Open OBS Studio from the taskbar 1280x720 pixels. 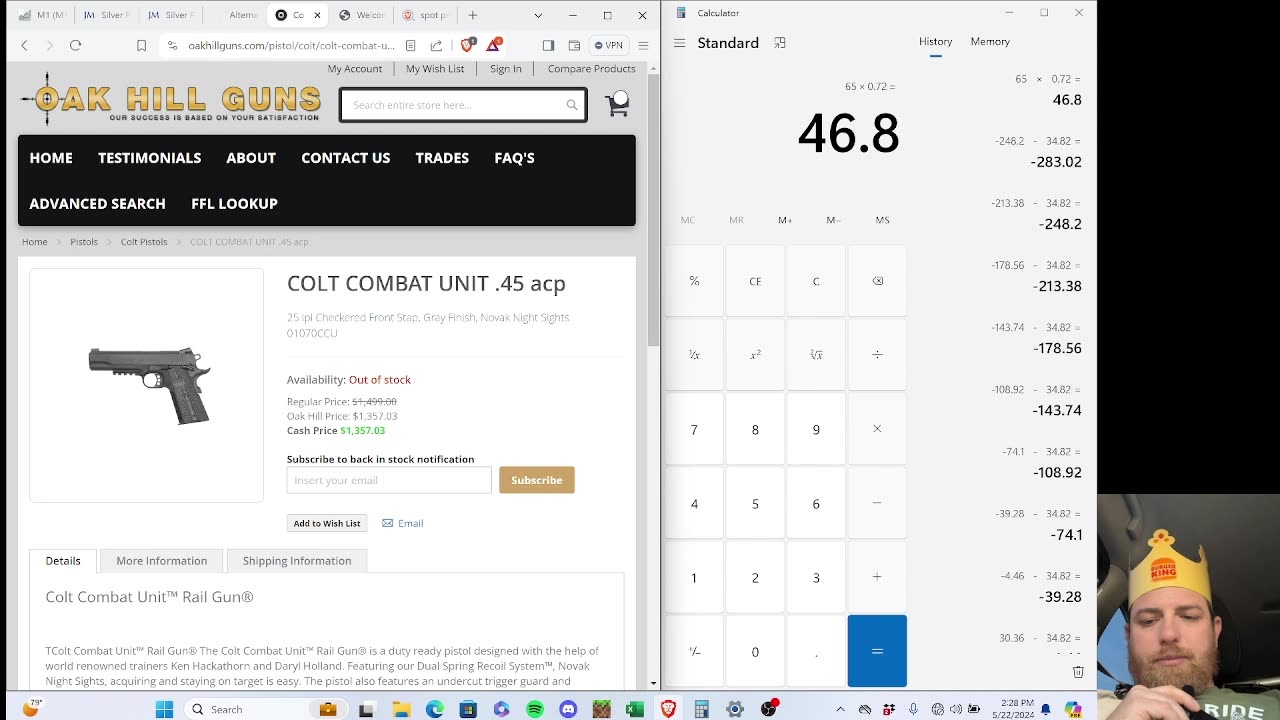[768, 709]
